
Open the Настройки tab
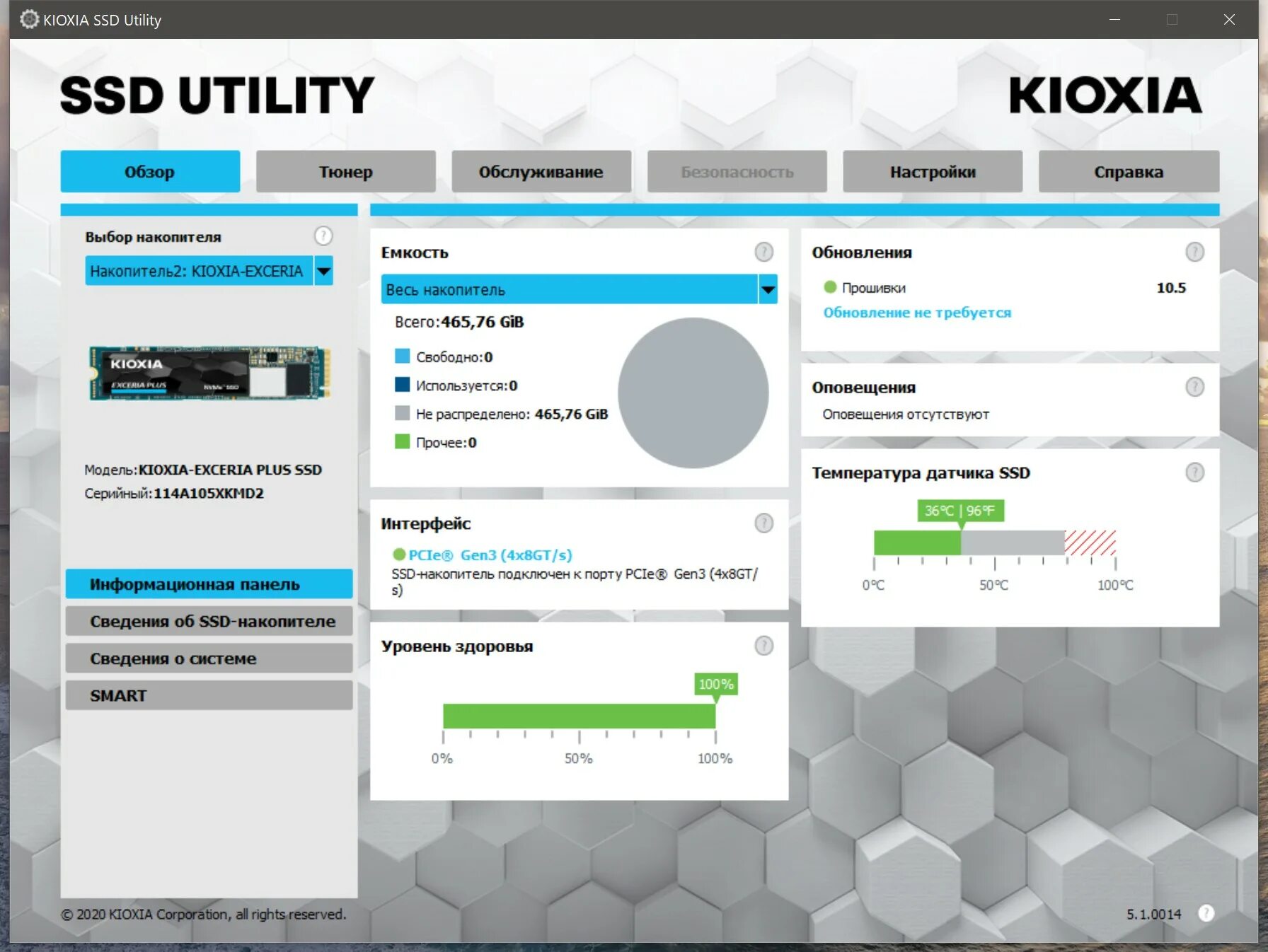(x=932, y=171)
